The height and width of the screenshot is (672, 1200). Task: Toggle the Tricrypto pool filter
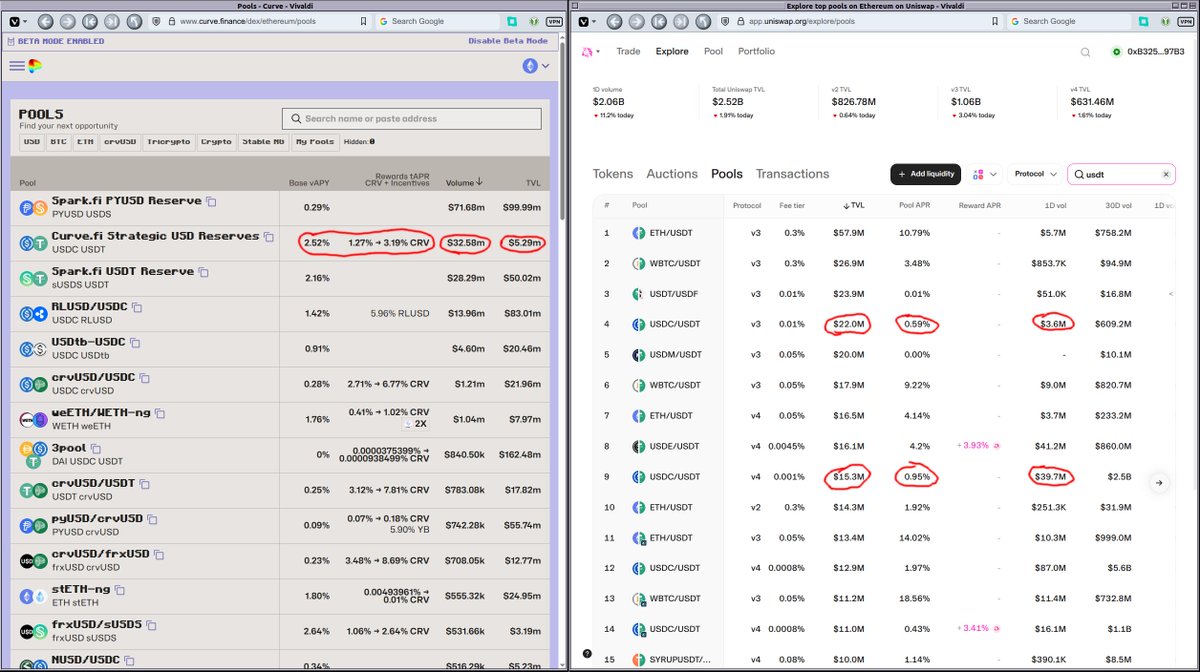(x=167, y=142)
